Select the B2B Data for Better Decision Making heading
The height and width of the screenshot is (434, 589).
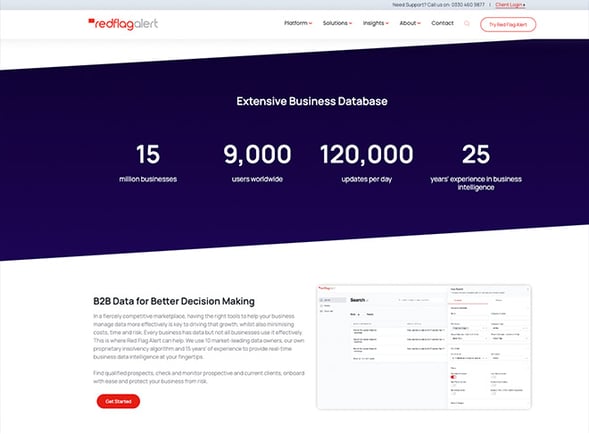(x=174, y=301)
